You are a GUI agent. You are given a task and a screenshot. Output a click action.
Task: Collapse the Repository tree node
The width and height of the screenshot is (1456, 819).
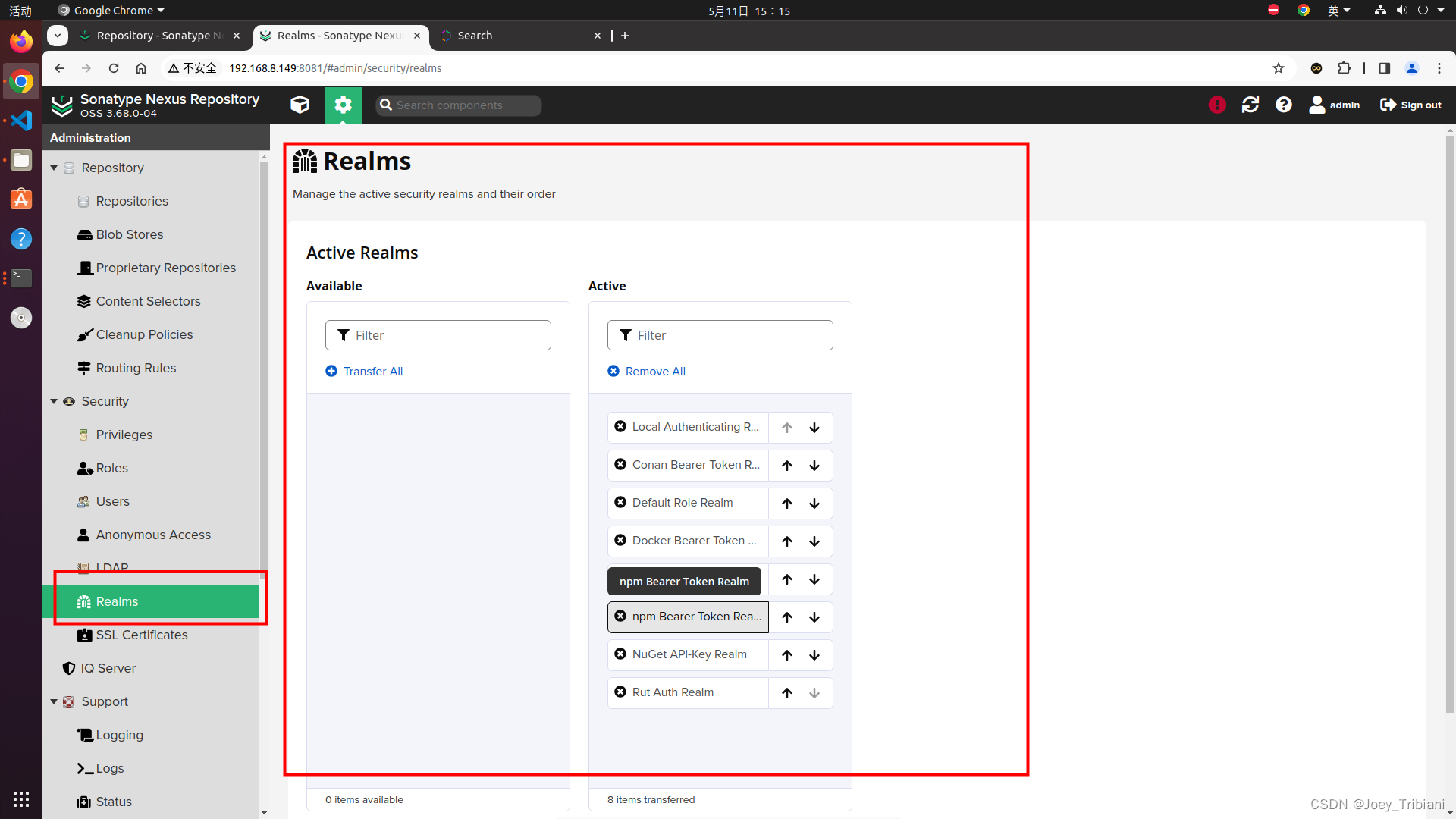click(x=54, y=168)
